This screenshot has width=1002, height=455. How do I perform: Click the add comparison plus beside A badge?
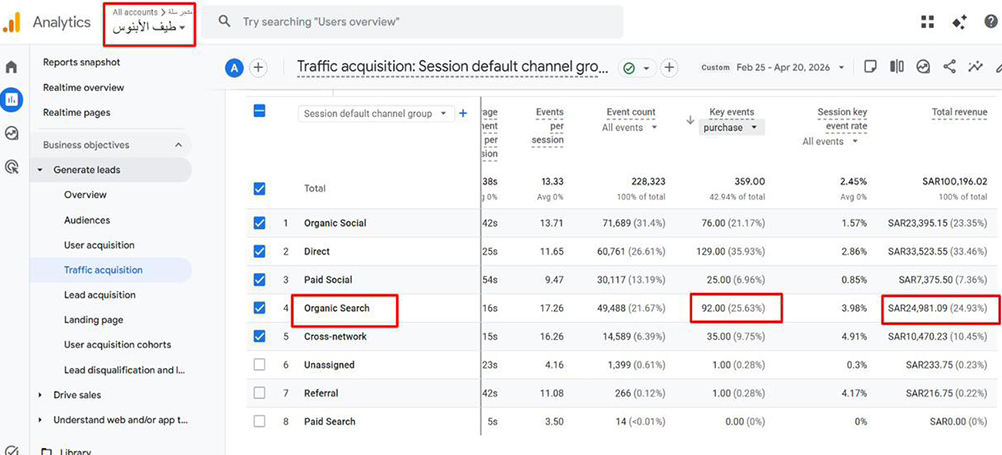(x=258, y=68)
